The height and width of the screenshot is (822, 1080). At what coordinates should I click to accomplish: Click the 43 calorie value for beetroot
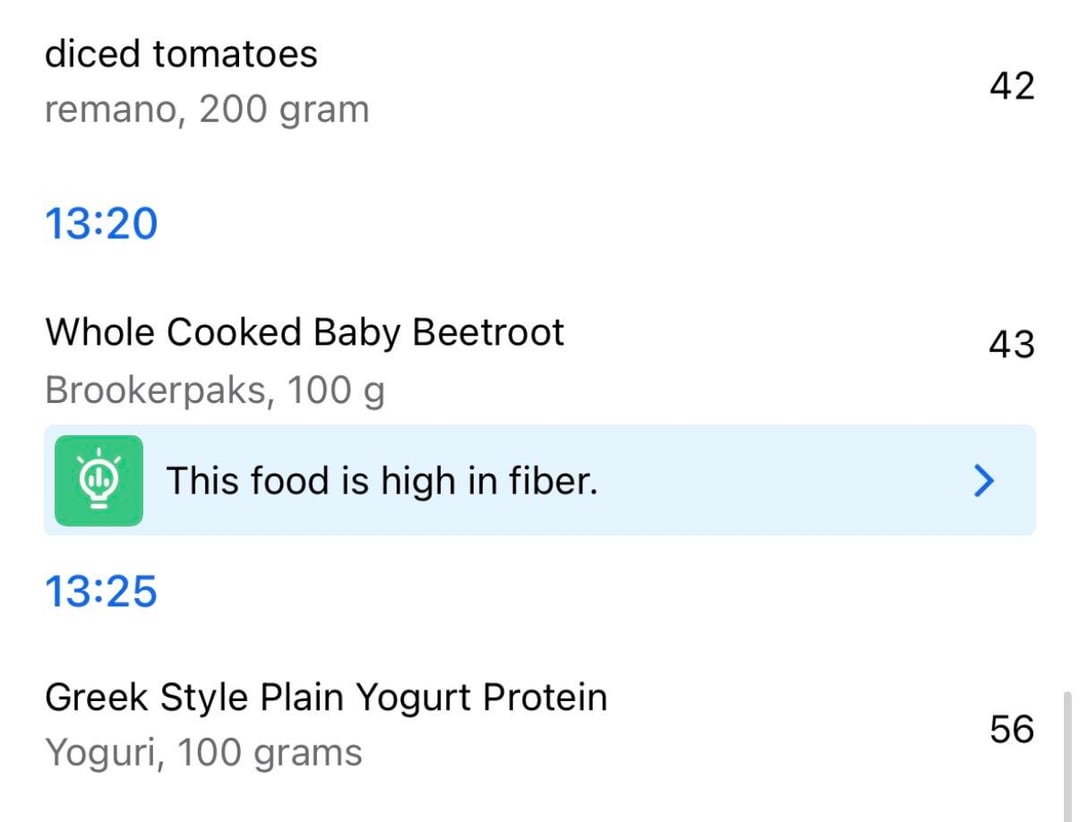(1011, 345)
